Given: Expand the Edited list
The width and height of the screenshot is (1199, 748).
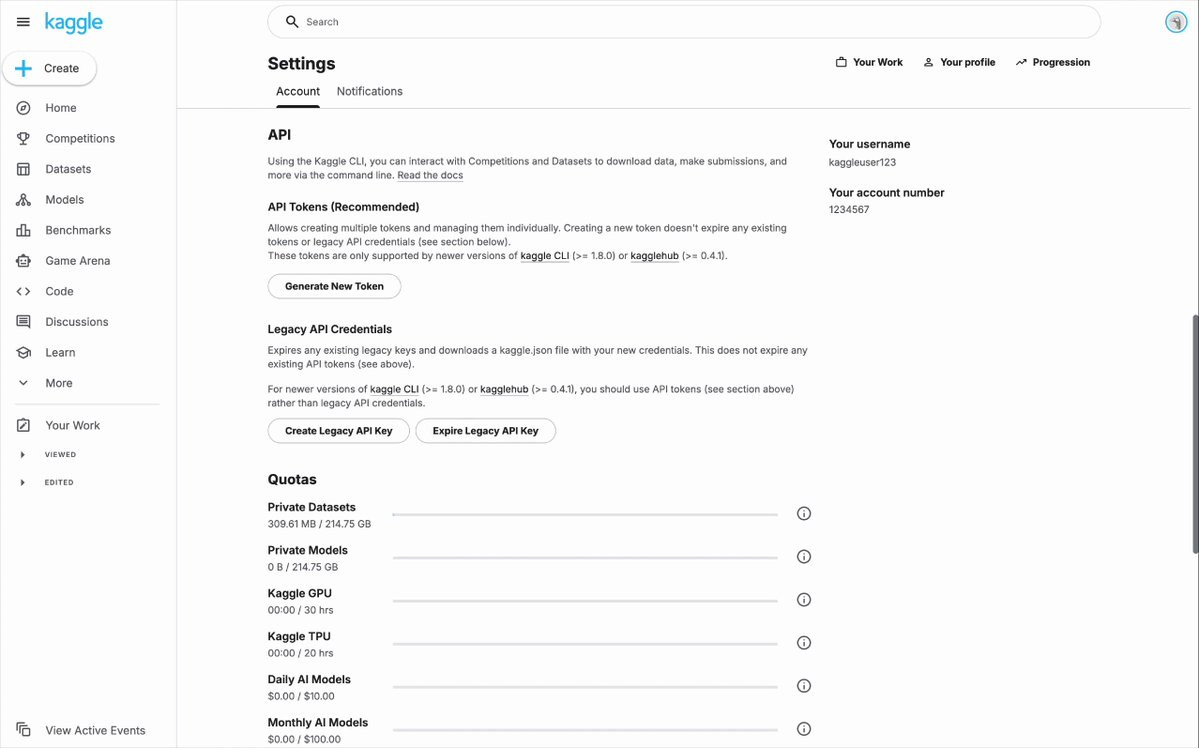Looking at the screenshot, I should pos(23,483).
